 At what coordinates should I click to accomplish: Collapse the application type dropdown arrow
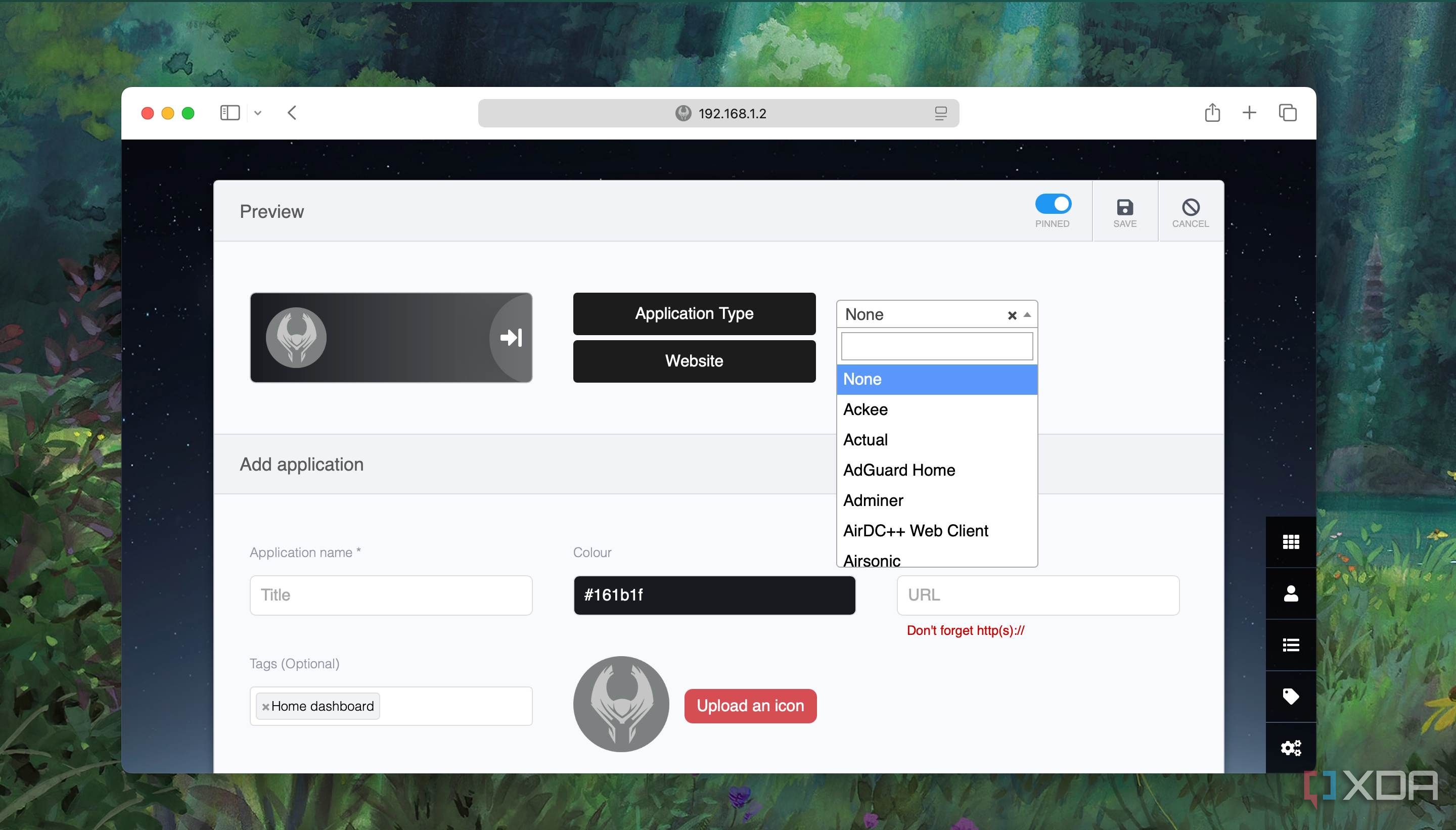click(1027, 315)
